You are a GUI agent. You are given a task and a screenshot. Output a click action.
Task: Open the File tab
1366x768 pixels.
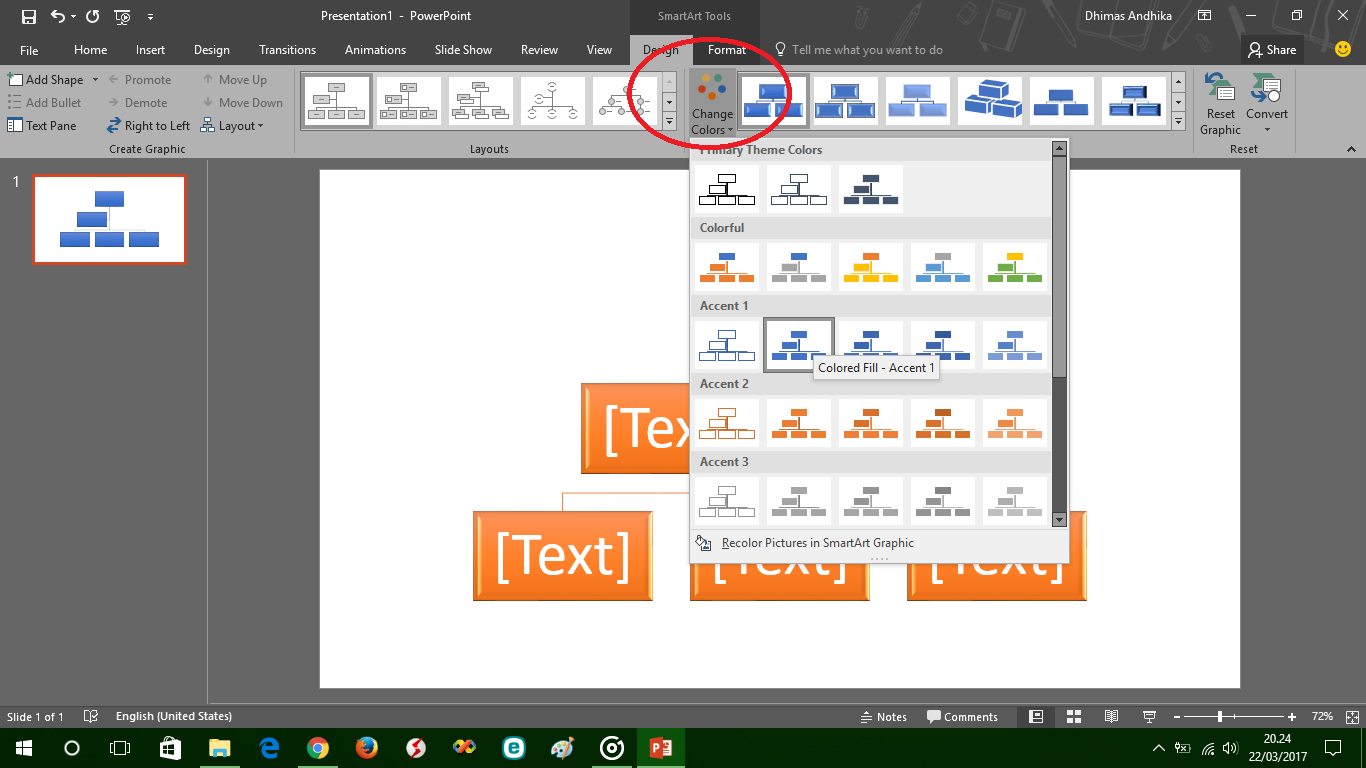(29, 50)
